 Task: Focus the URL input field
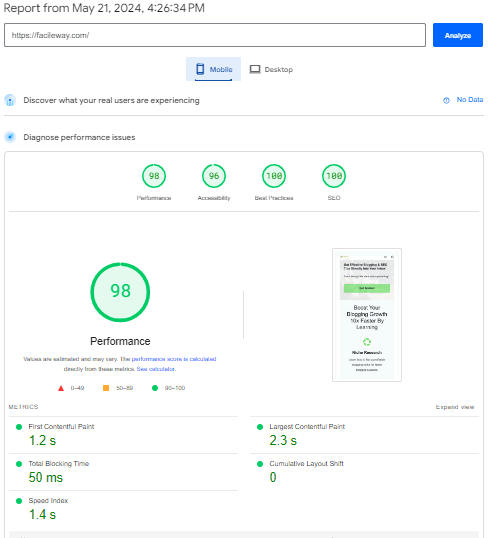(215, 35)
